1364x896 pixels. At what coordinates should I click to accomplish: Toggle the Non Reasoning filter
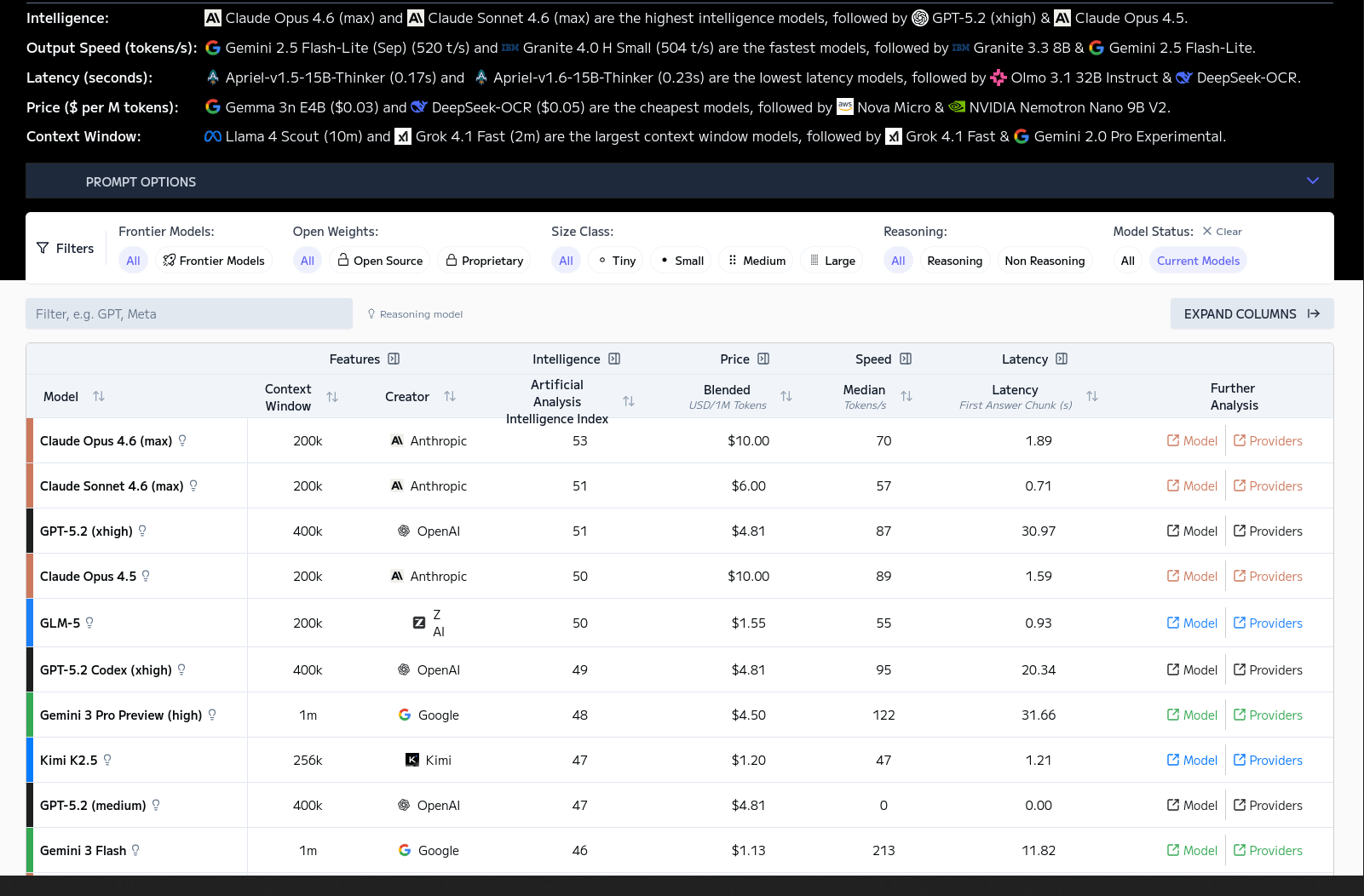1045,260
